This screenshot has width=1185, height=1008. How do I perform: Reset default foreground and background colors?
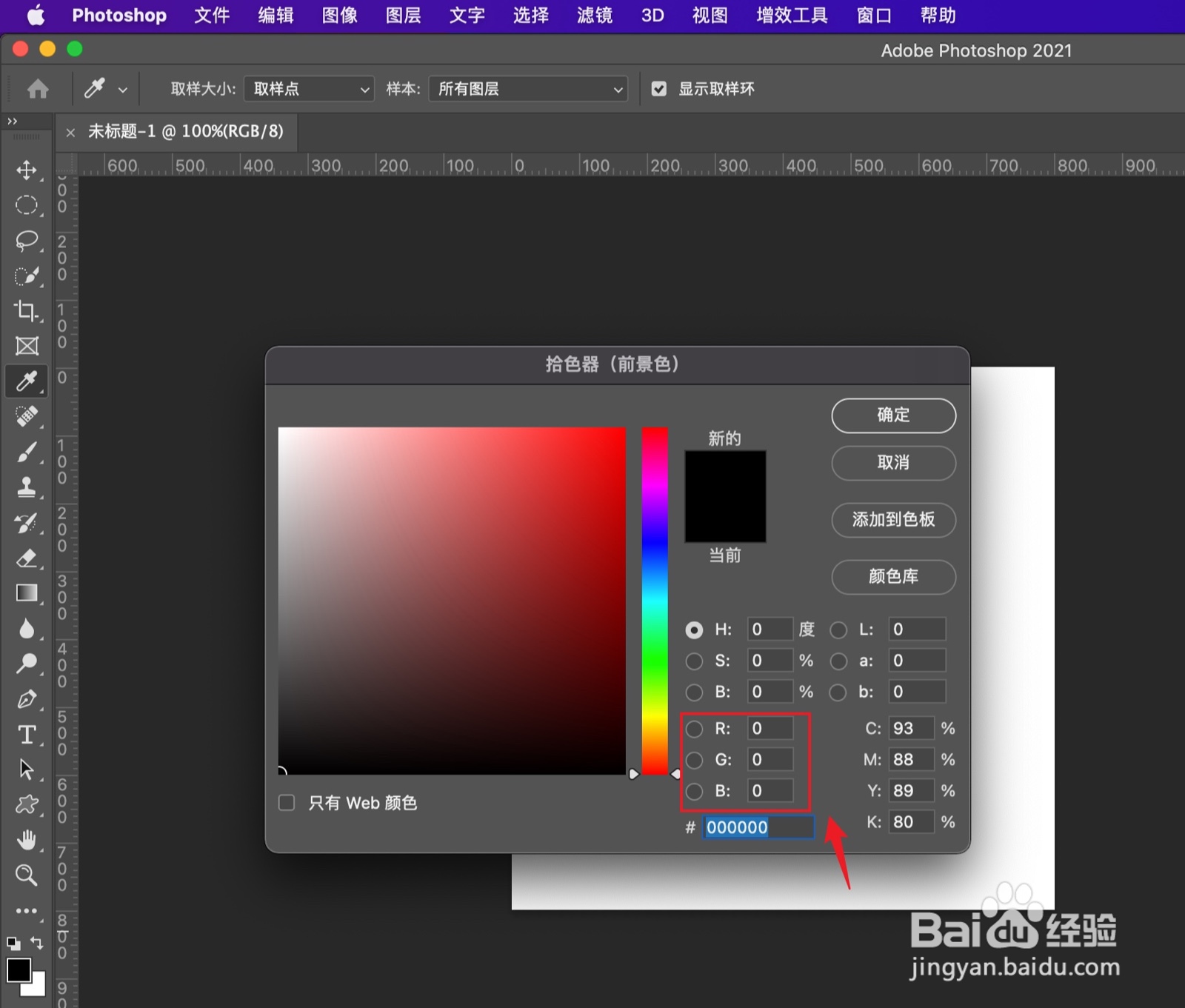pyautogui.click(x=13, y=944)
